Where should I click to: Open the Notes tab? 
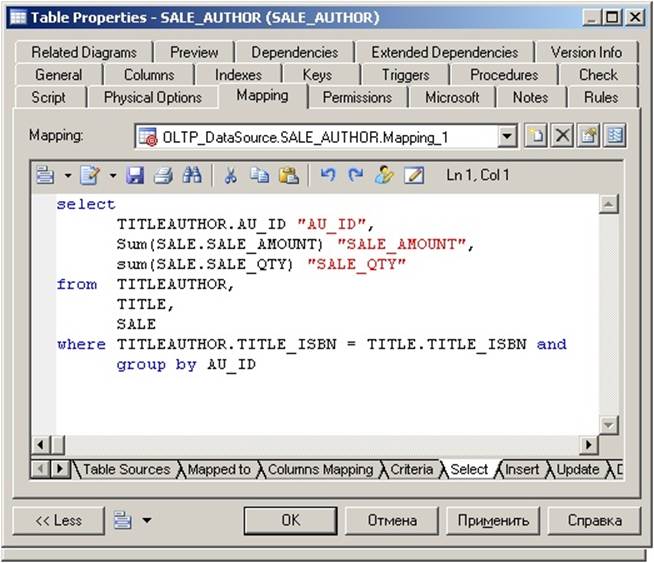pos(530,98)
